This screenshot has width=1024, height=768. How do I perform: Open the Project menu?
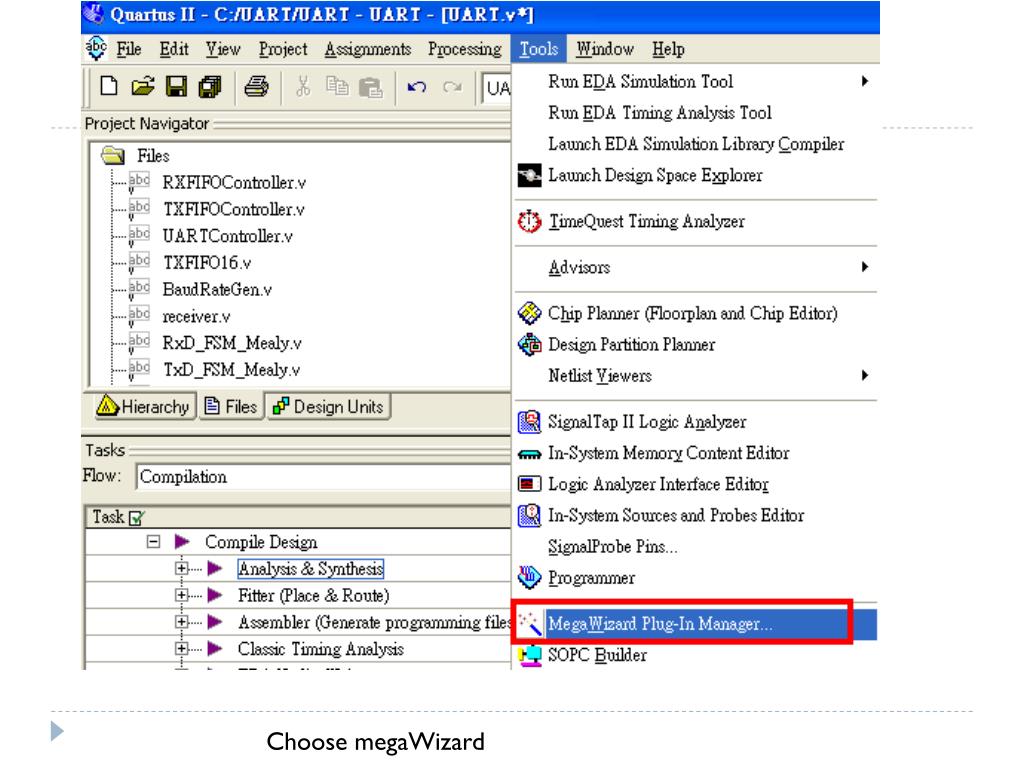tap(283, 49)
